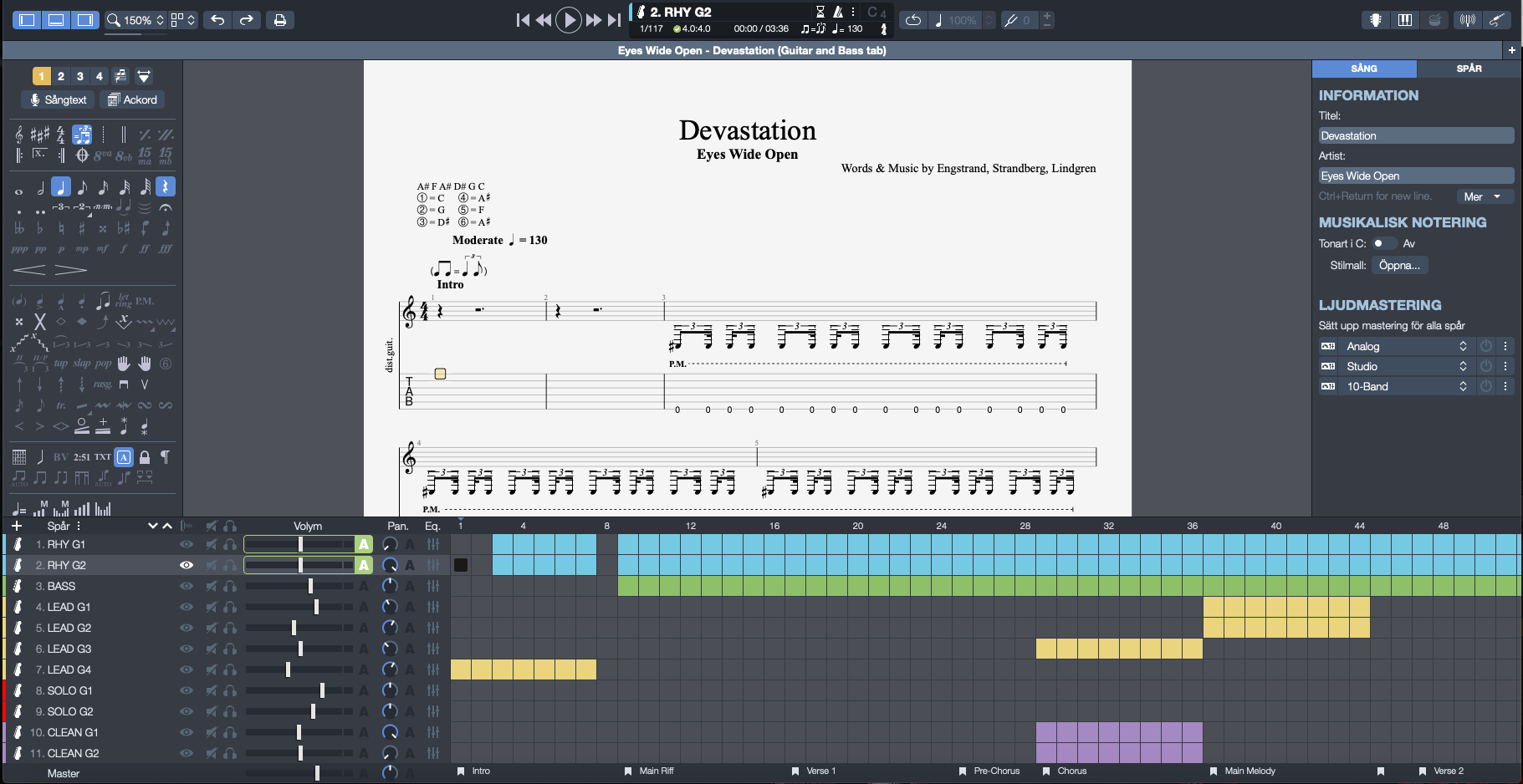Screen dimensions: 1523x784
Task: Click the Print icon
Action: point(280,20)
